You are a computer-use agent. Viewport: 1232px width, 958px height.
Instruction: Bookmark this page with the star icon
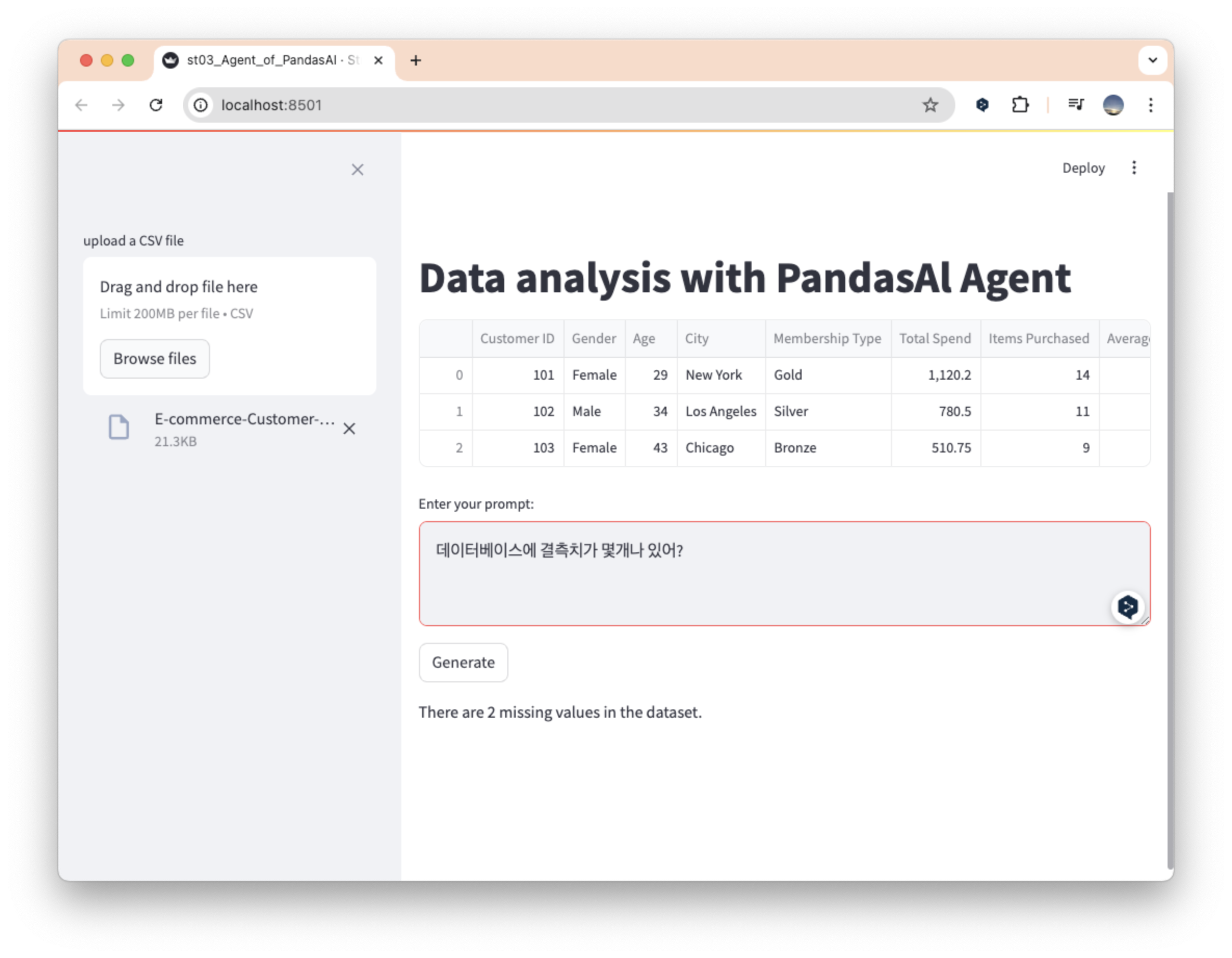929,105
